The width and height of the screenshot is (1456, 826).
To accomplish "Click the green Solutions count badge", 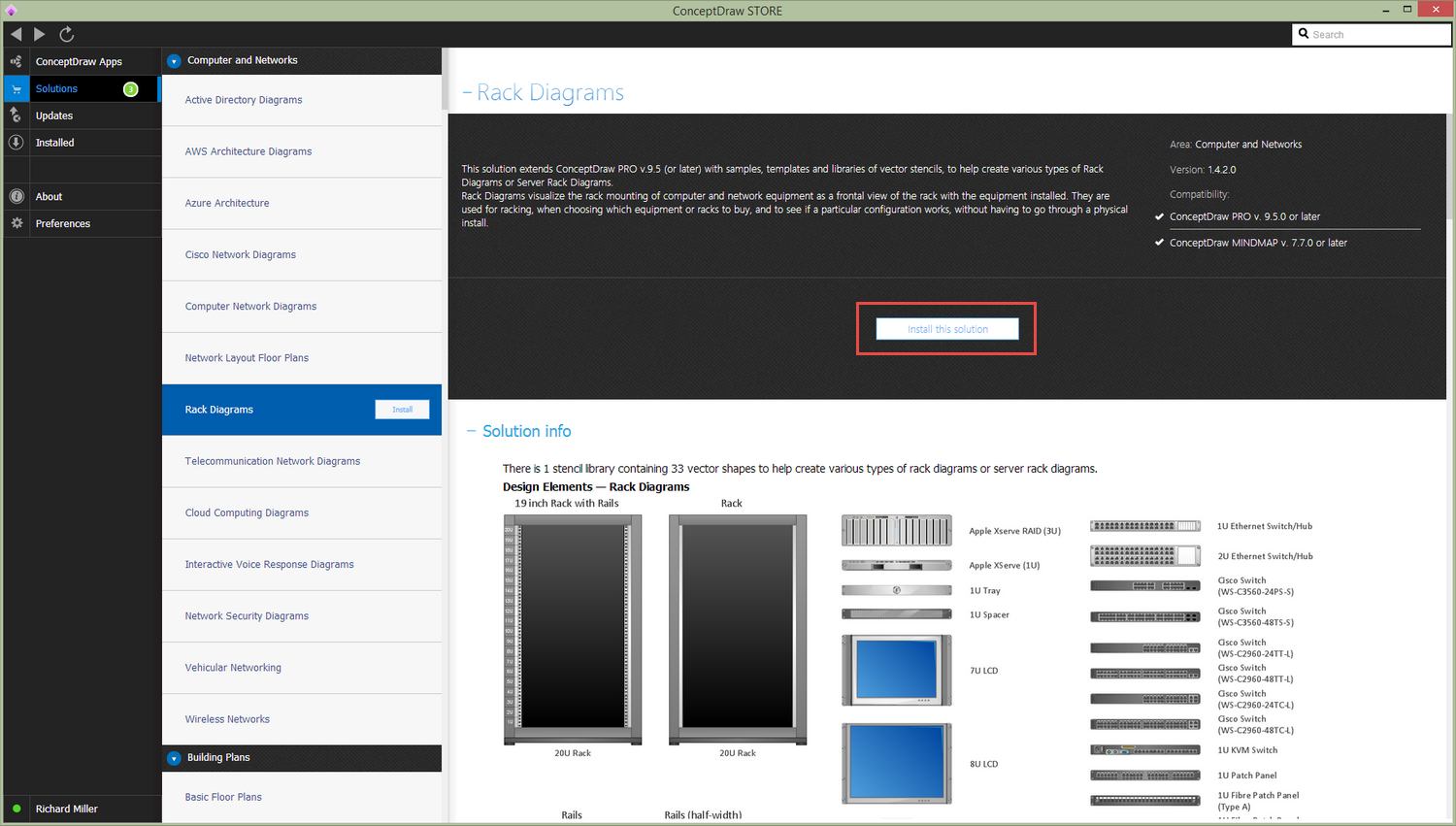I will [x=130, y=89].
